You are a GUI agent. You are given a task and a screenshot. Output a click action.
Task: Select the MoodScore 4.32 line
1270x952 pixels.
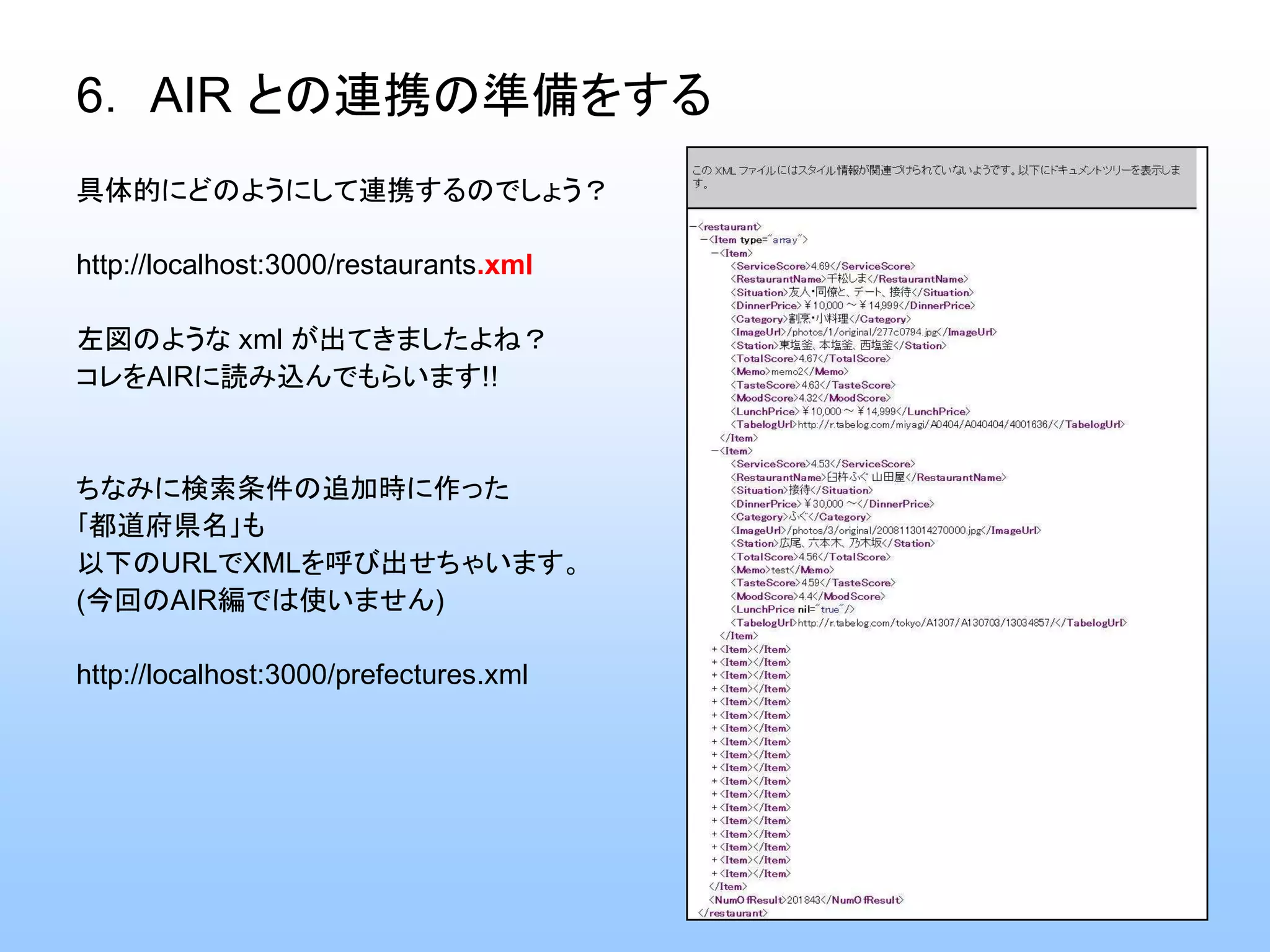pyautogui.click(x=810, y=399)
